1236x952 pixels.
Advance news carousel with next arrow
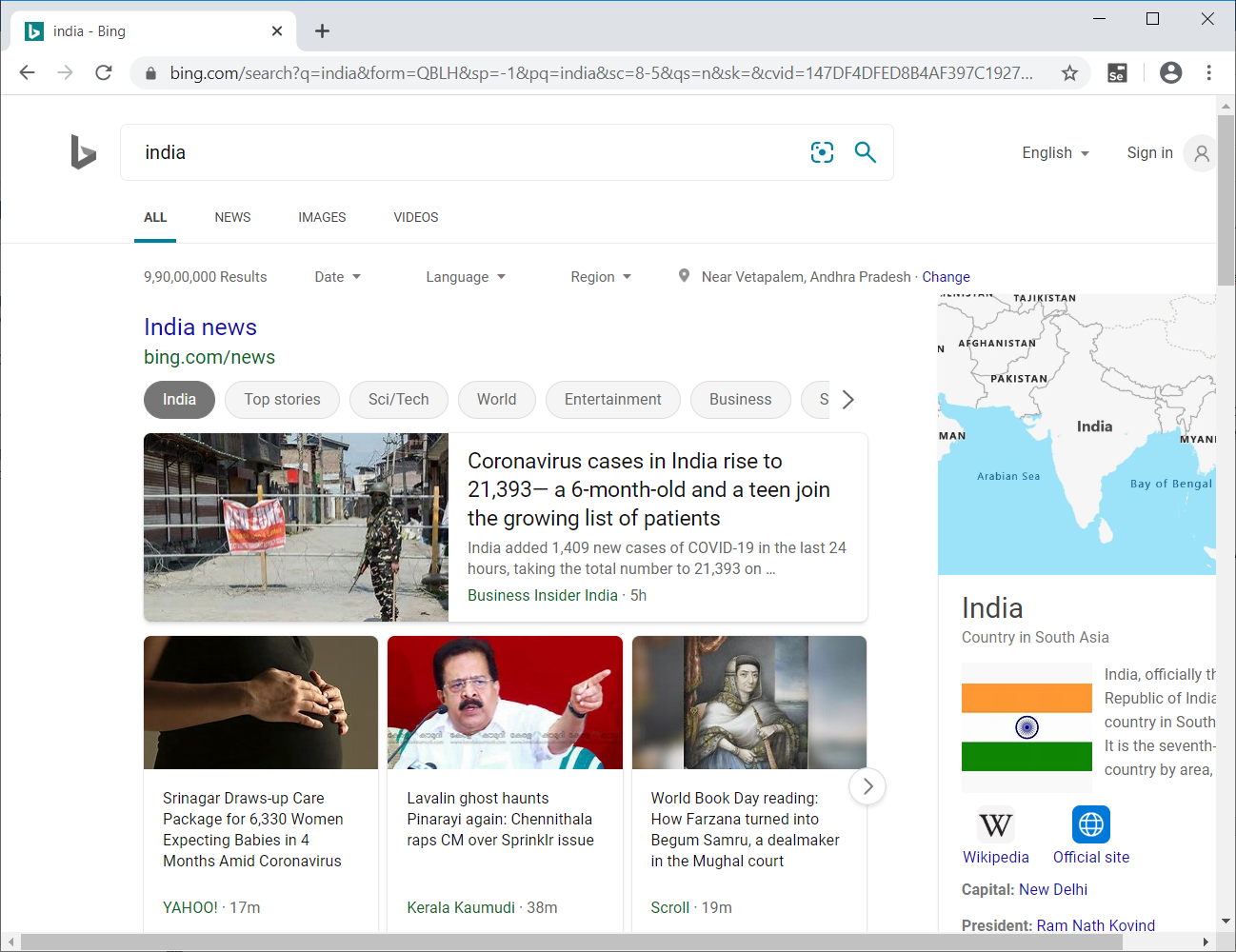(867, 786)
